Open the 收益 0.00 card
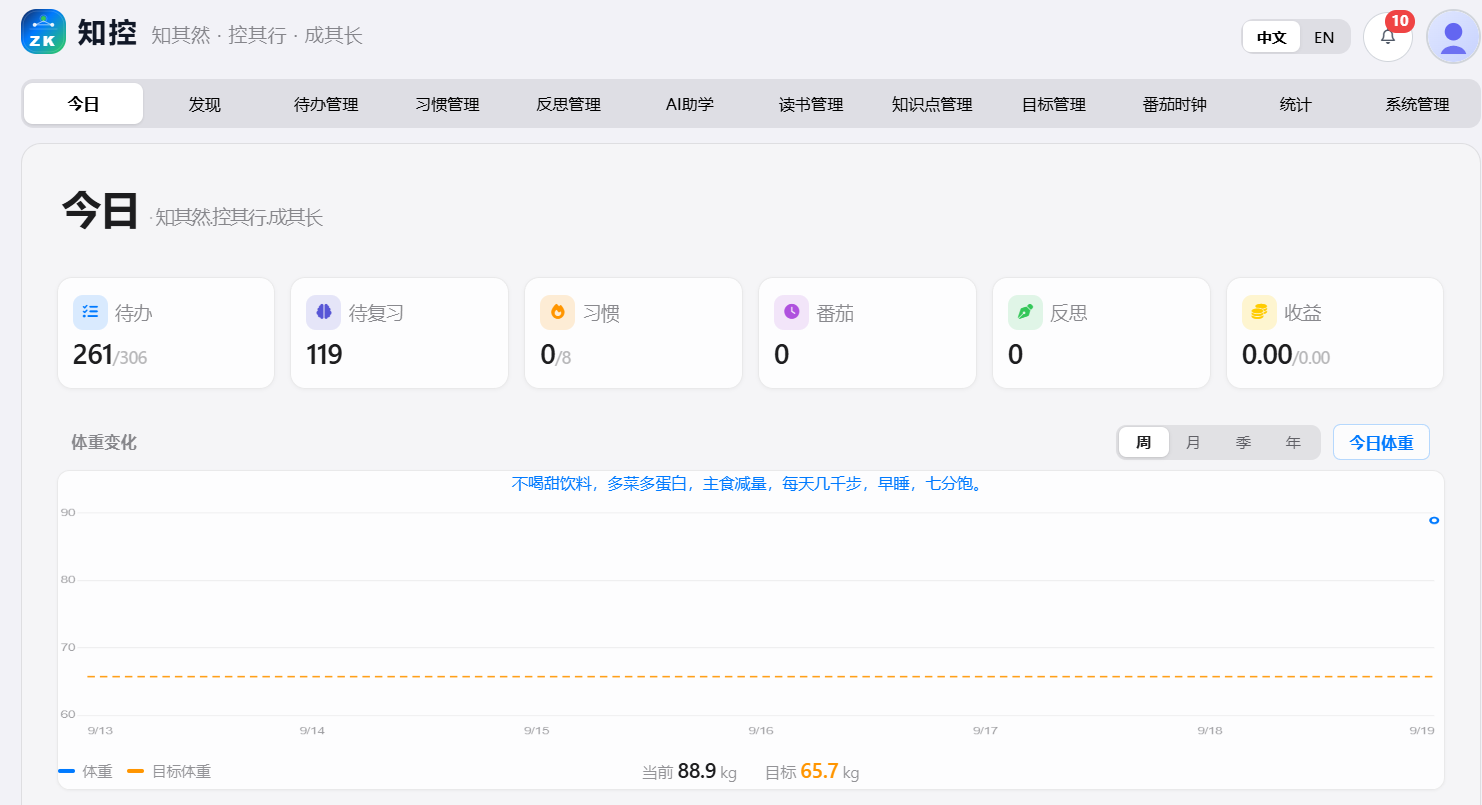Screen dimensions: 1482x805 pyautogui.click(x=1335, y=333)
